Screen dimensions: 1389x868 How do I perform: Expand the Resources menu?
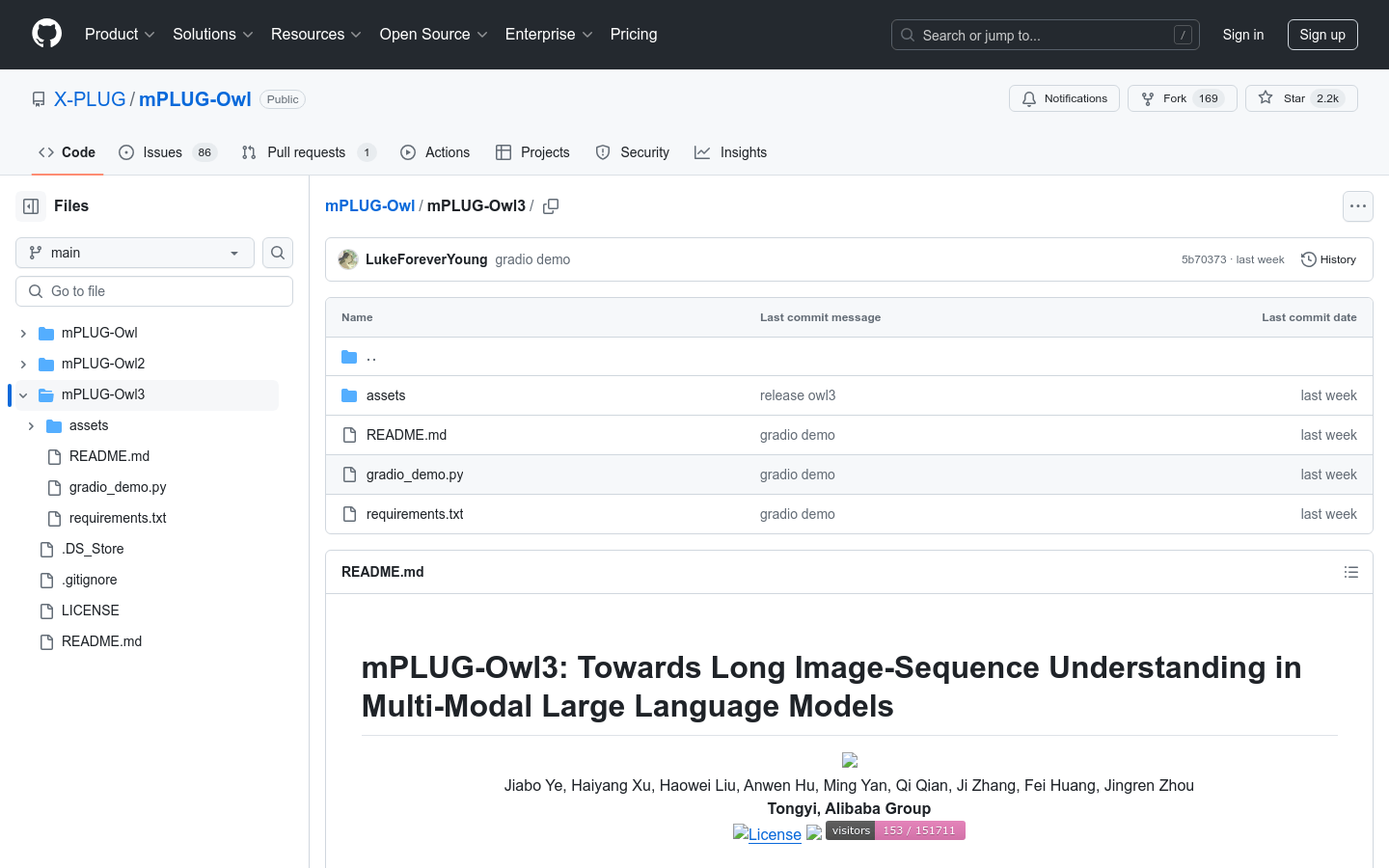[316, 35]
